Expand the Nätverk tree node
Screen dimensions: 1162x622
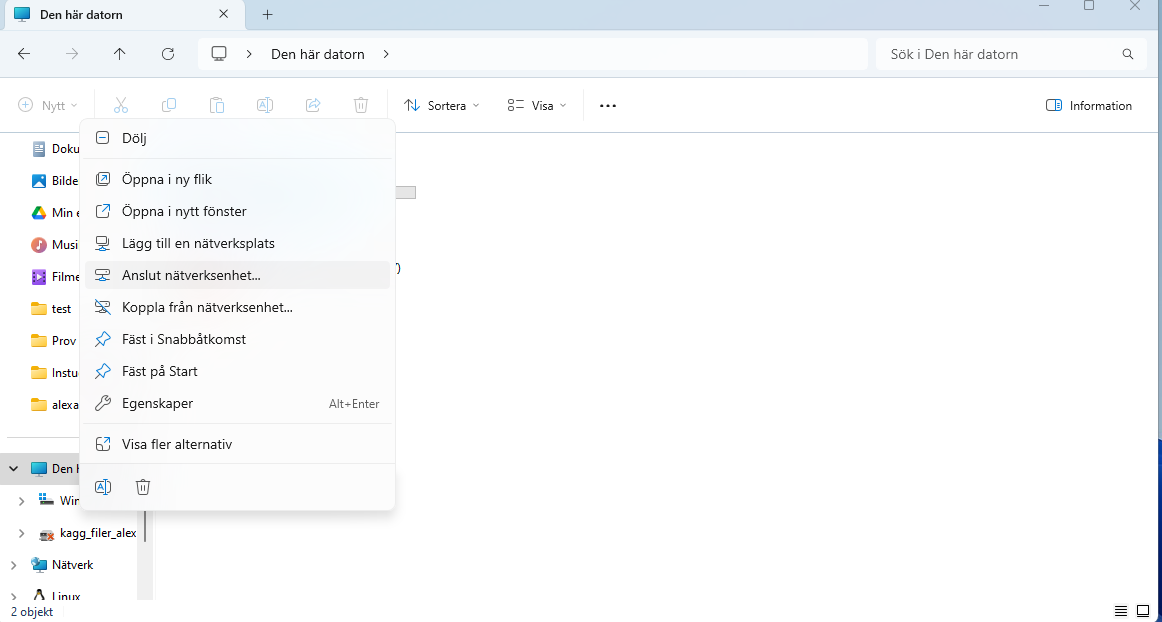click(13, 565)
